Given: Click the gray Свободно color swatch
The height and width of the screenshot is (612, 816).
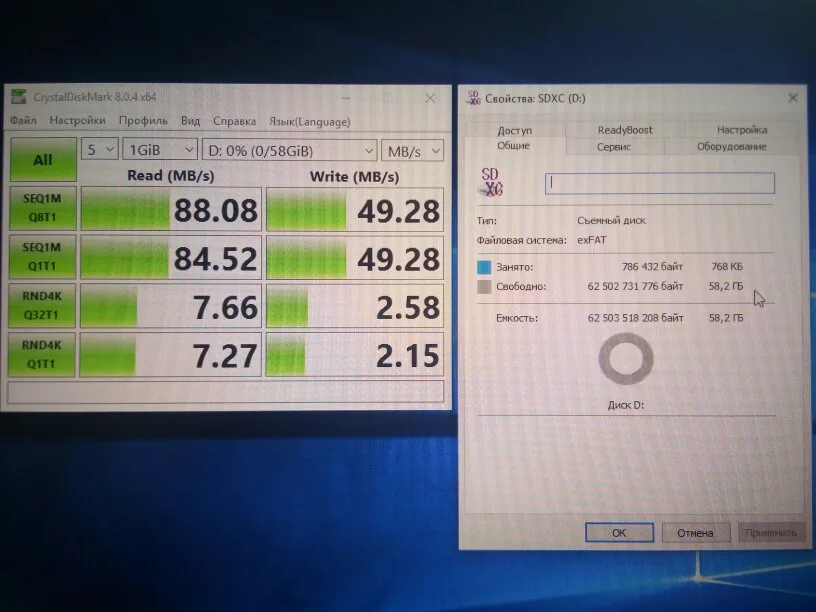Looking at the screenshot, I should (x=484, y=286).
